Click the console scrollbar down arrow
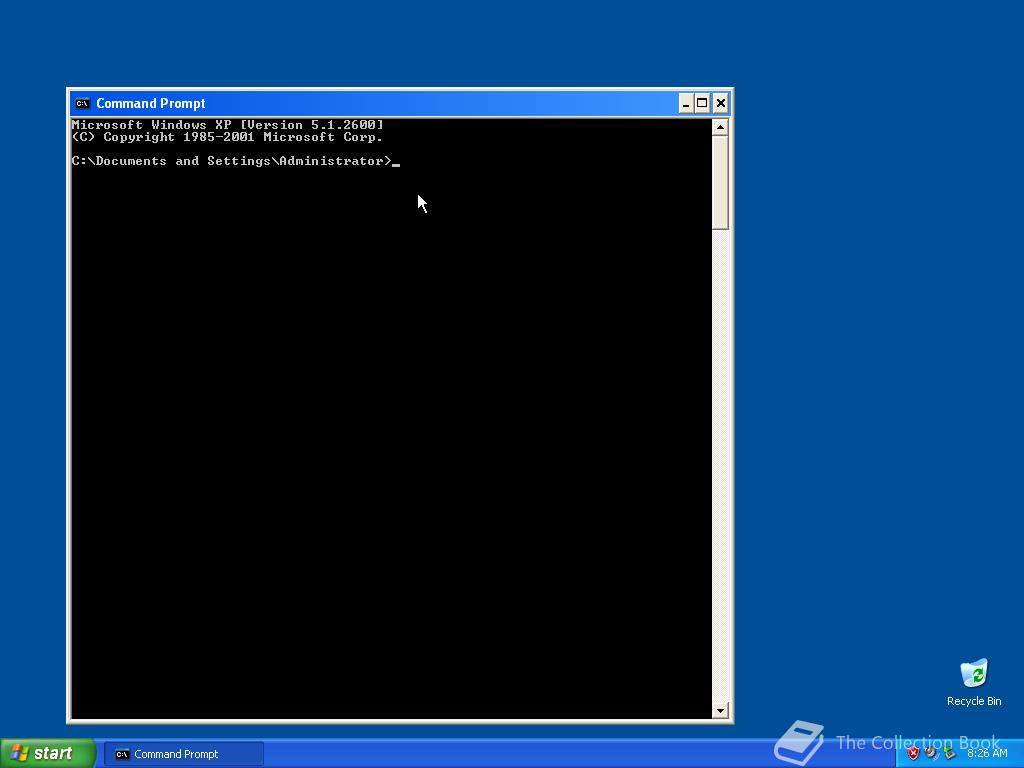 click(x=720, y=711)
